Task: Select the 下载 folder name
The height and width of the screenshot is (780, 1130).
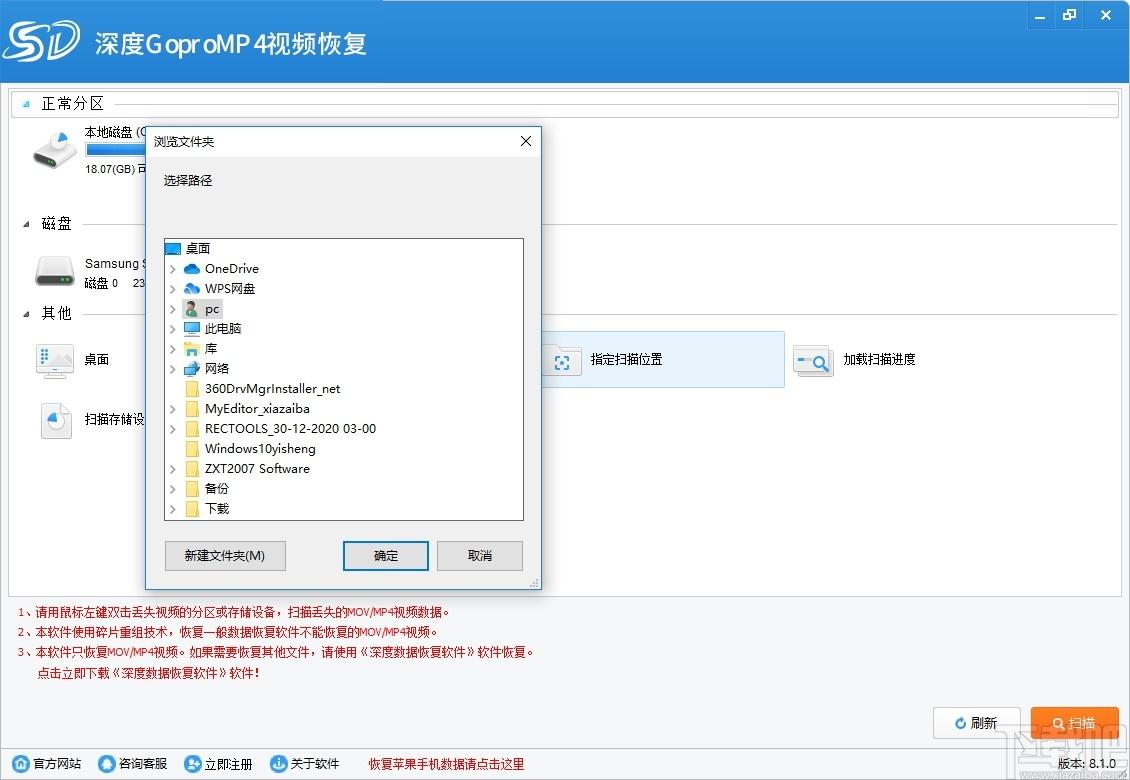Action: pos(217,509)
